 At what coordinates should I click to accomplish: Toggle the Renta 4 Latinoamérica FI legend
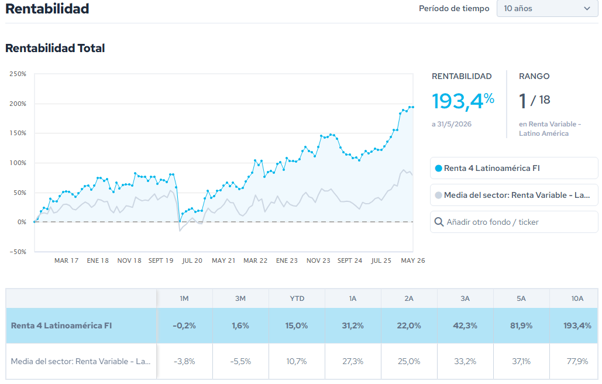[x=514, y=168]
